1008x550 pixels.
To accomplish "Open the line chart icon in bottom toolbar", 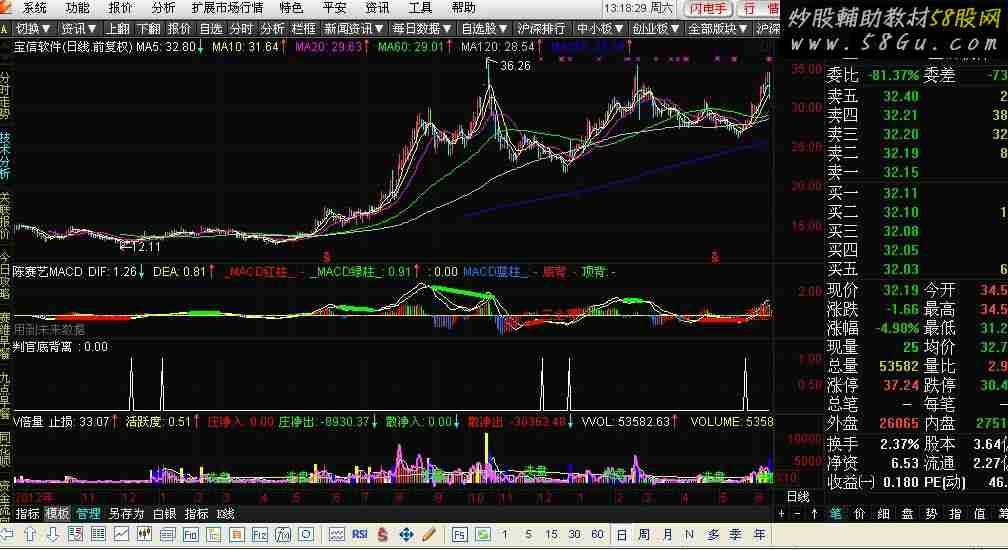I will (122, 534).
